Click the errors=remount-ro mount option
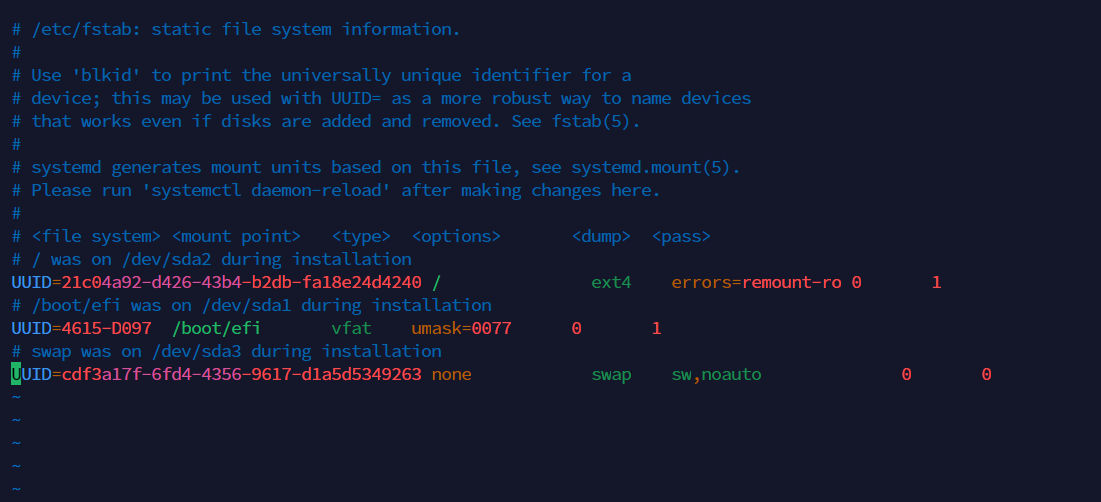This screenshot has height=502, width=1101. [756, 282]
